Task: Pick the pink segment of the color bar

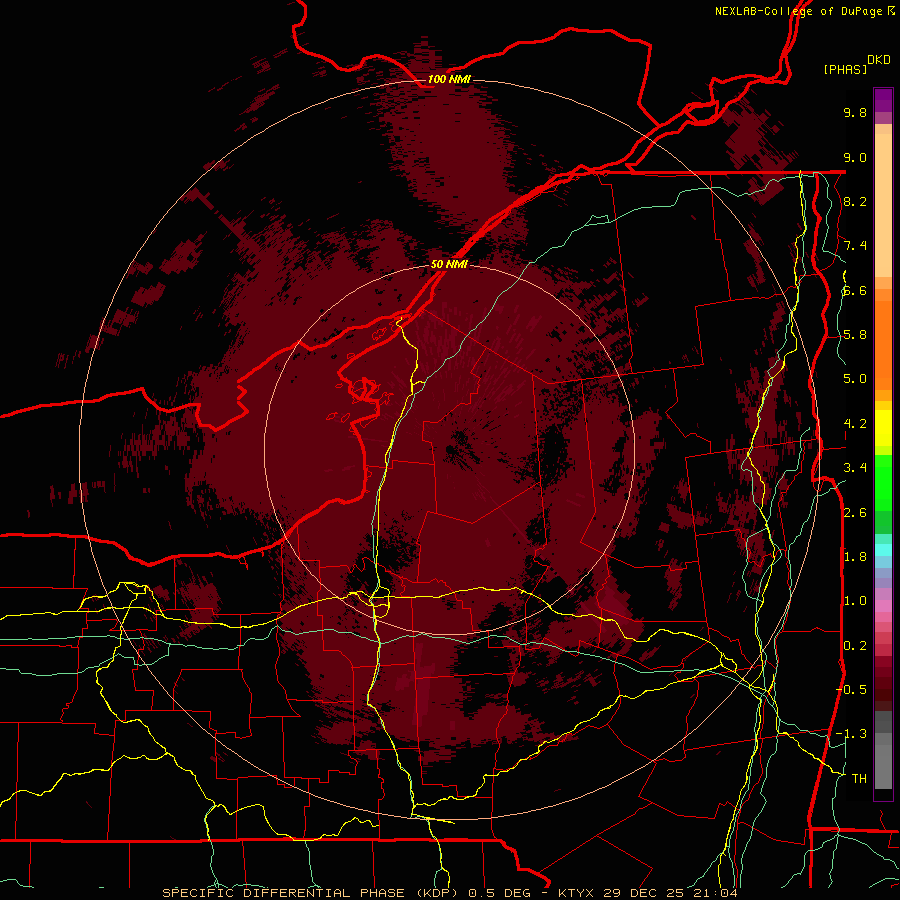Action: pyautogui.click(x=883, y=606)
